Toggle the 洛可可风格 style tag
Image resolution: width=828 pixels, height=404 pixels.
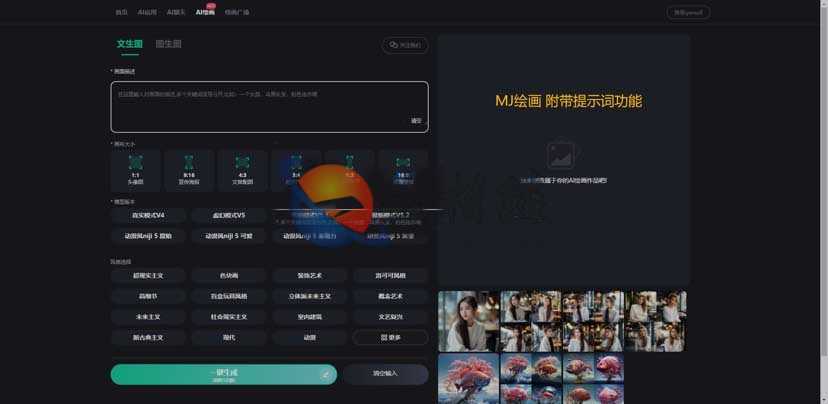[391, 276]
